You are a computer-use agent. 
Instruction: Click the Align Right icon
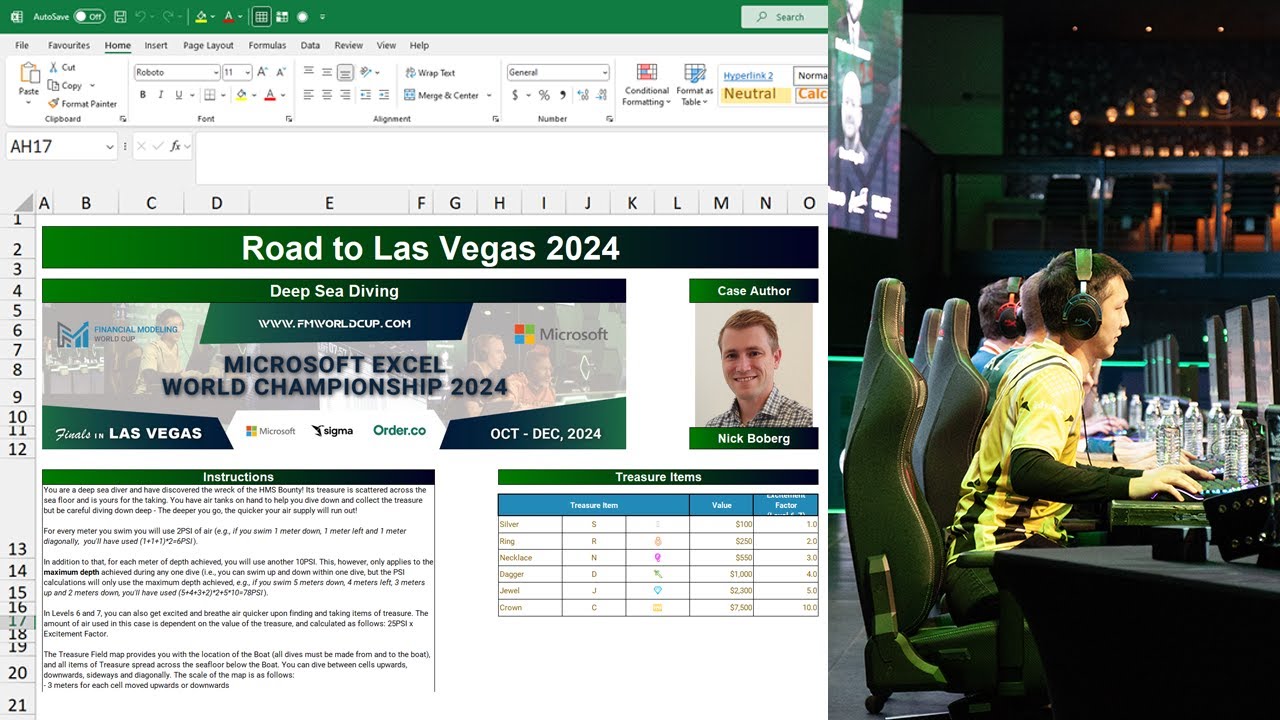coord(345,95)
